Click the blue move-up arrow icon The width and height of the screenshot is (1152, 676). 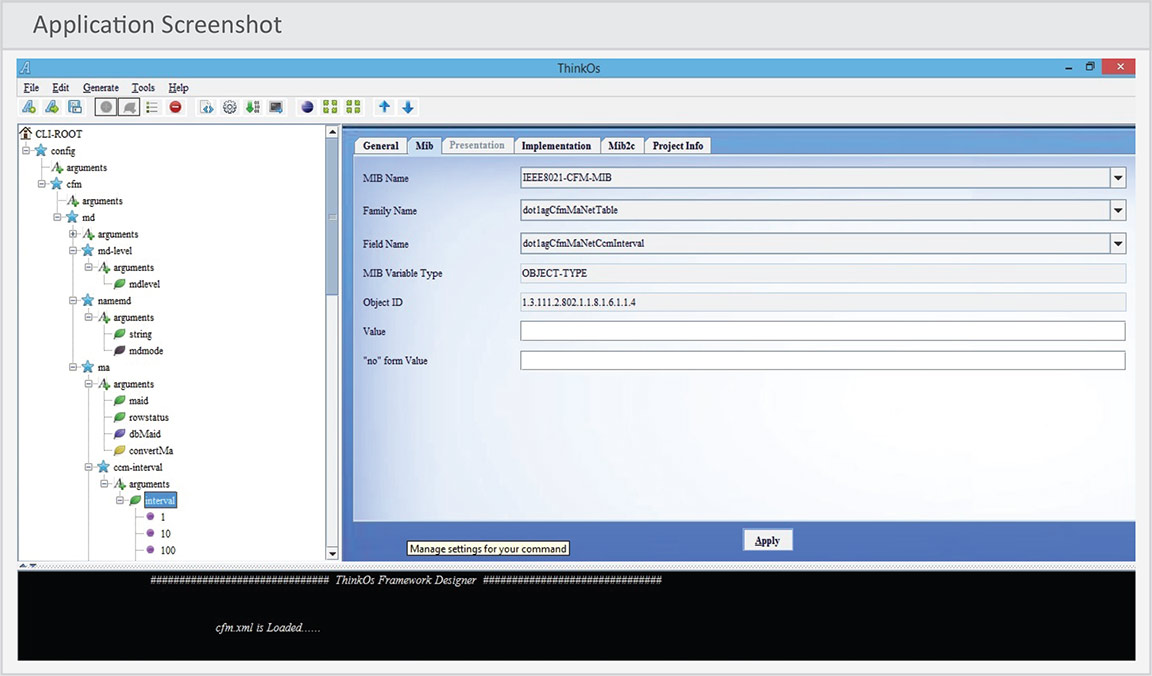(x=384, y=107)
